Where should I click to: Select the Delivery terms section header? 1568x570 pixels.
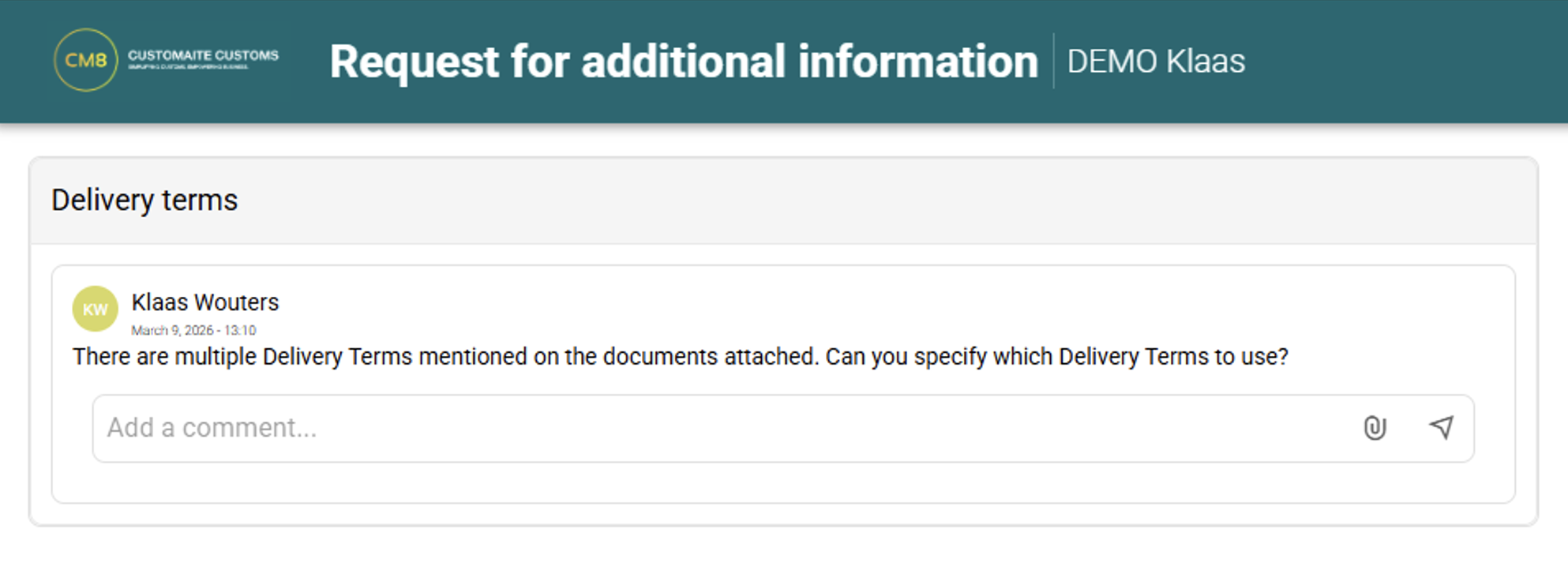coord(144,201)
